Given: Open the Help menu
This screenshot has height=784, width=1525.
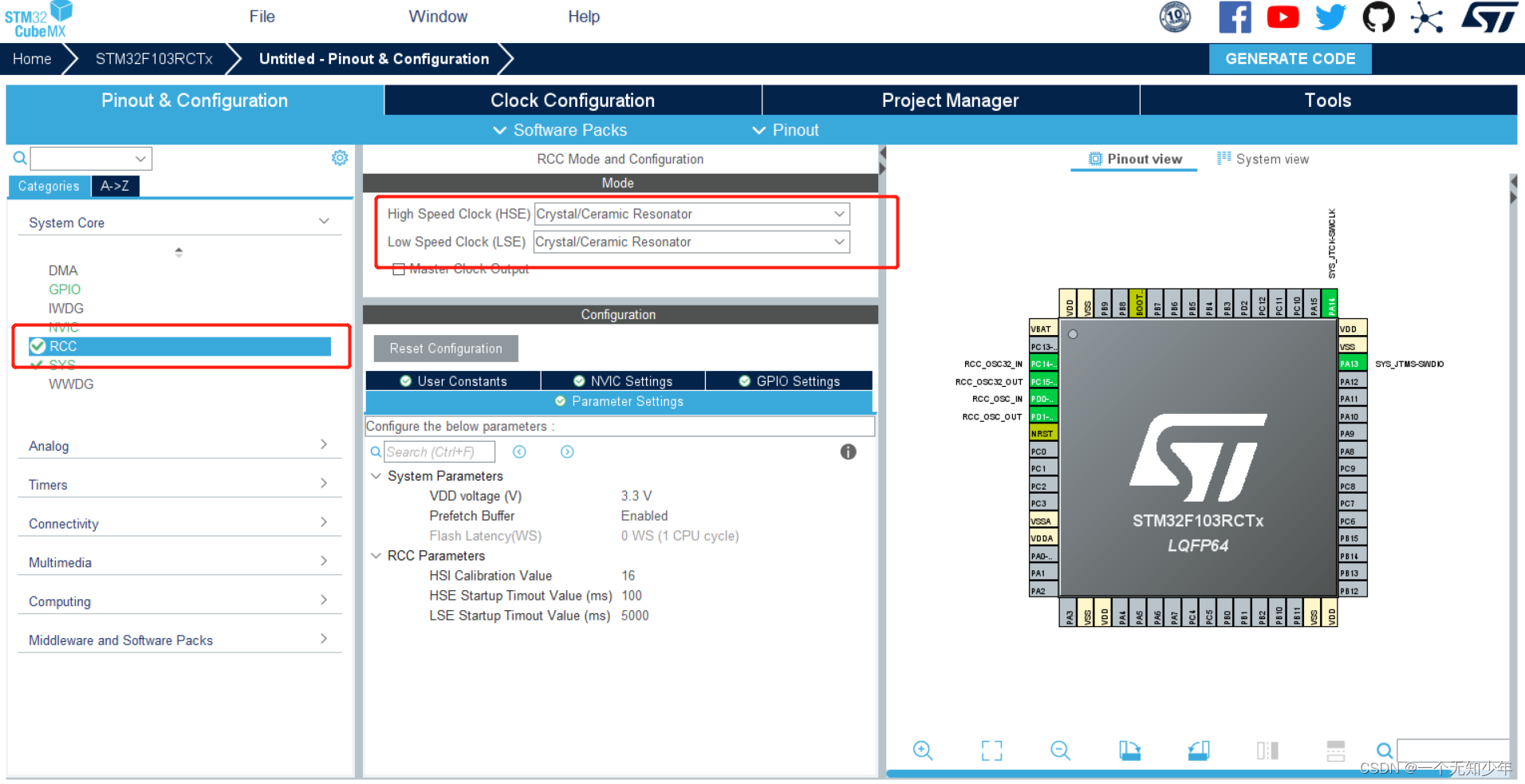Looking at the screenshot, I should [x=584, y=17].
